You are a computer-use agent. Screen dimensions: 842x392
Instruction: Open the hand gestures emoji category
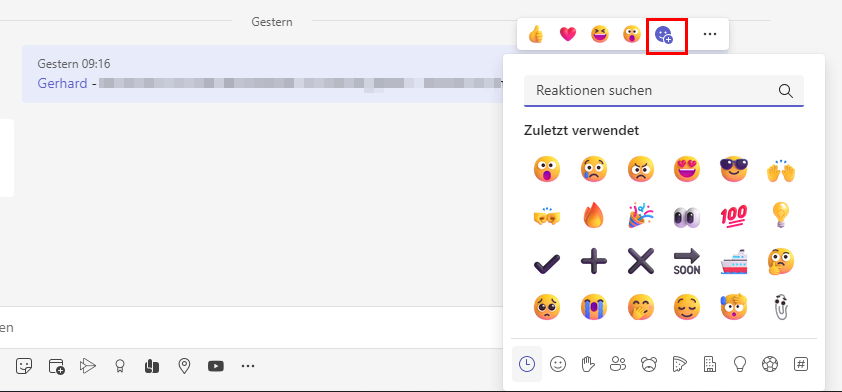pyautogui.click(x=588, y=365)
